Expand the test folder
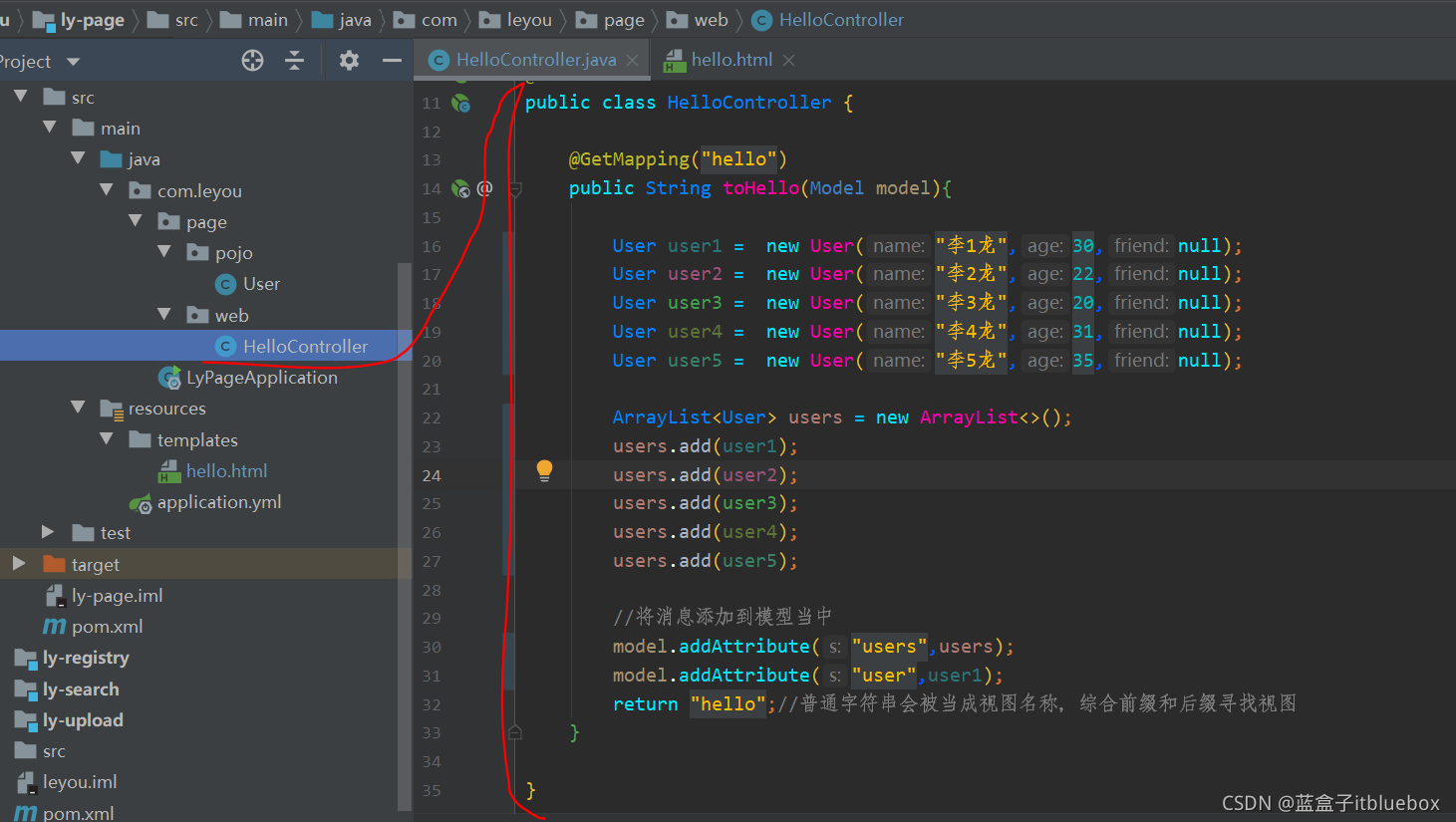The width and height of the screenshot is (1456, 822). coord(48,532)
